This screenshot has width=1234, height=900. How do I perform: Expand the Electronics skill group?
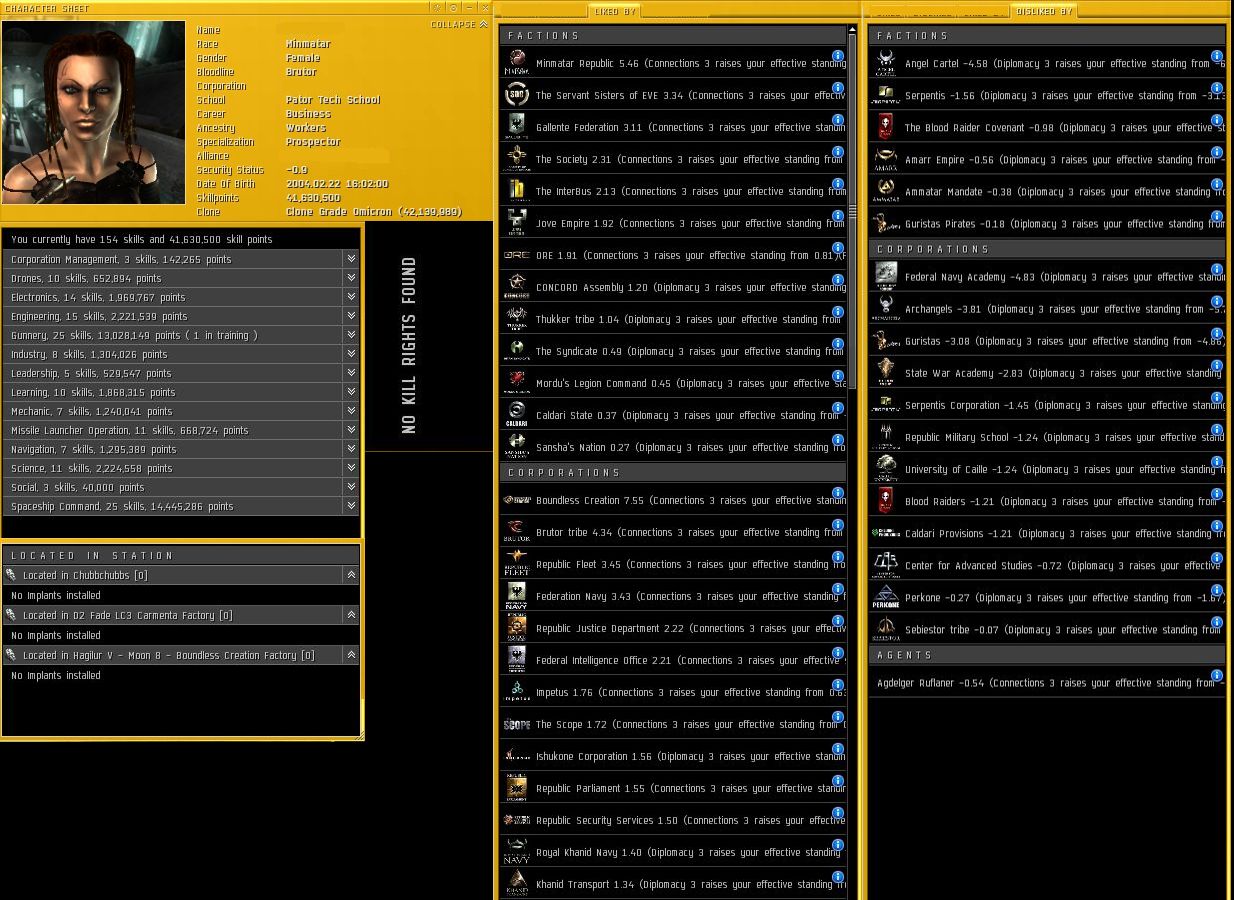(351, 297)
